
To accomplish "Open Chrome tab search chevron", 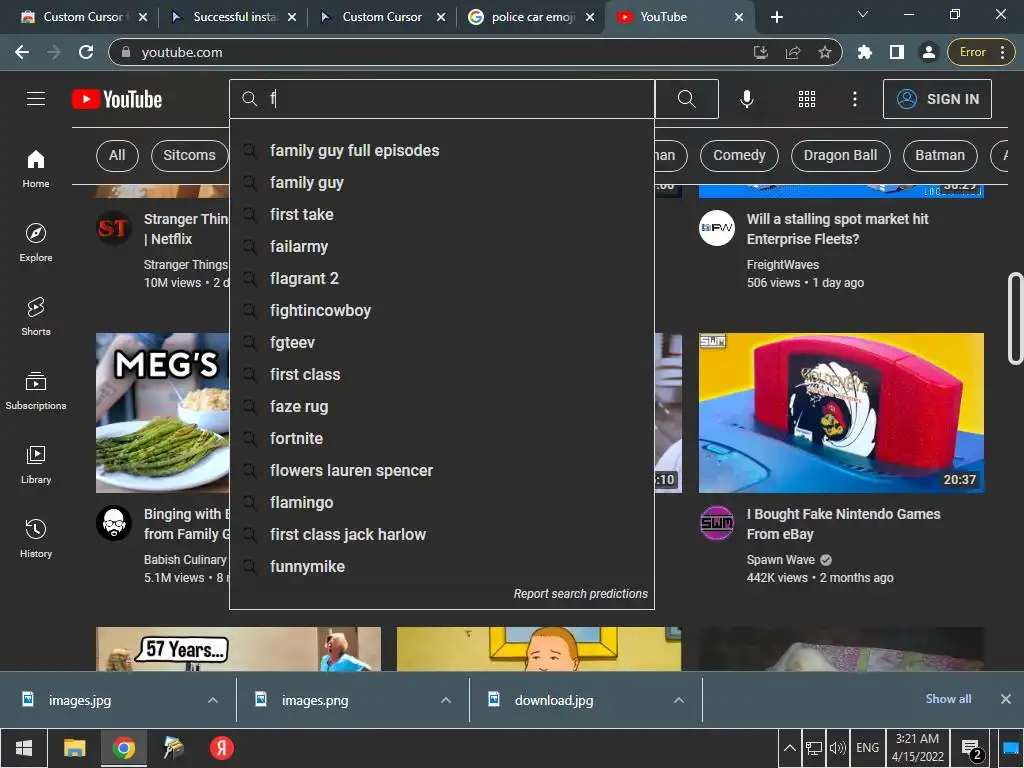I will click(x=863, y=14).
